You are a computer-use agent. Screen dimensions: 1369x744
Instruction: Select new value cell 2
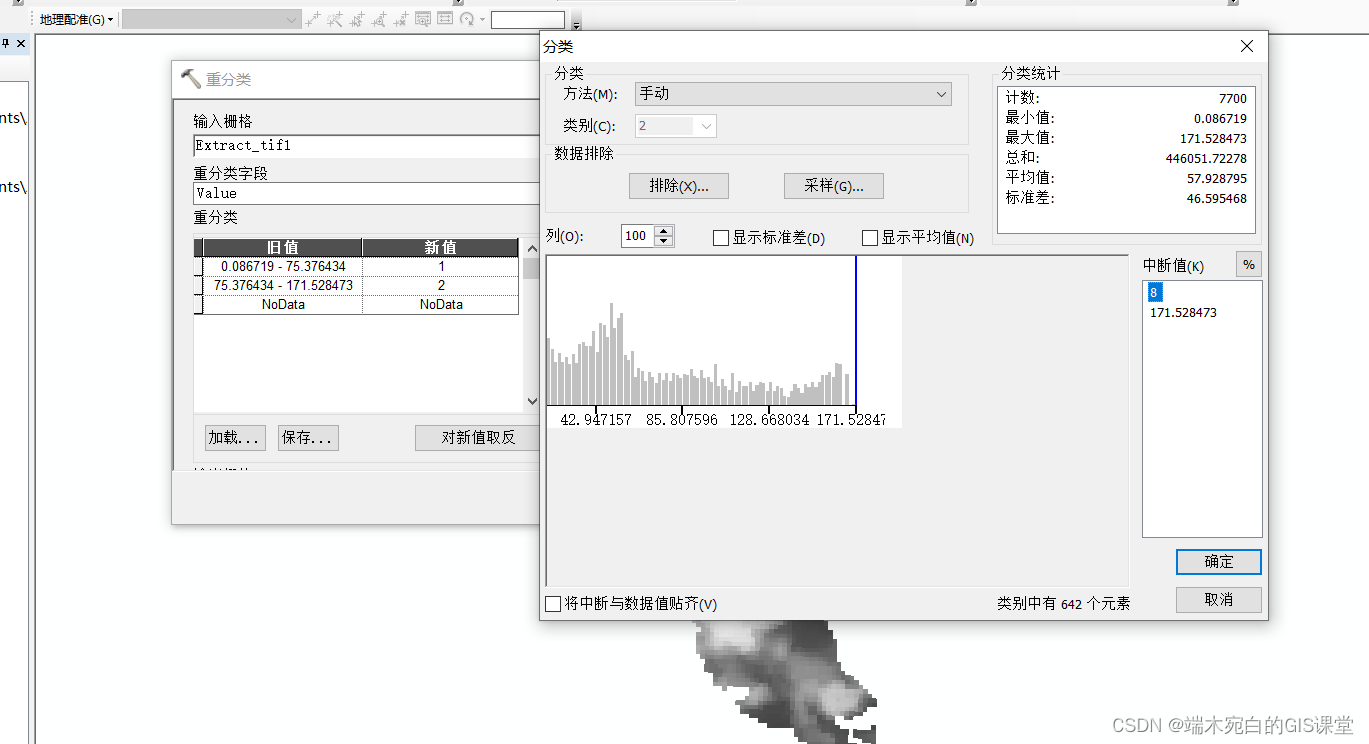[440, 285]
